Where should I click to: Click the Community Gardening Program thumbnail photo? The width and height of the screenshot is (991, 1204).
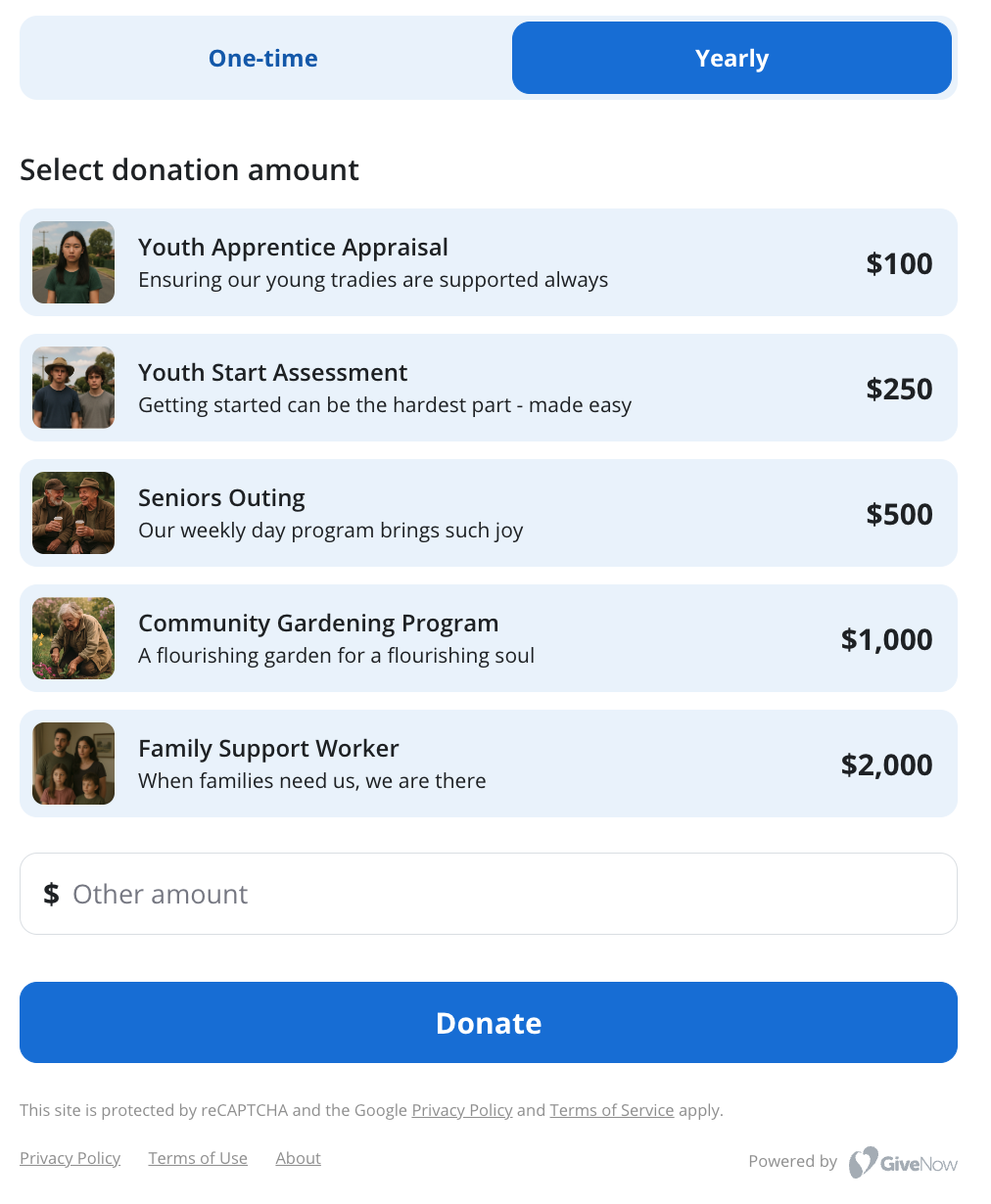73,638
